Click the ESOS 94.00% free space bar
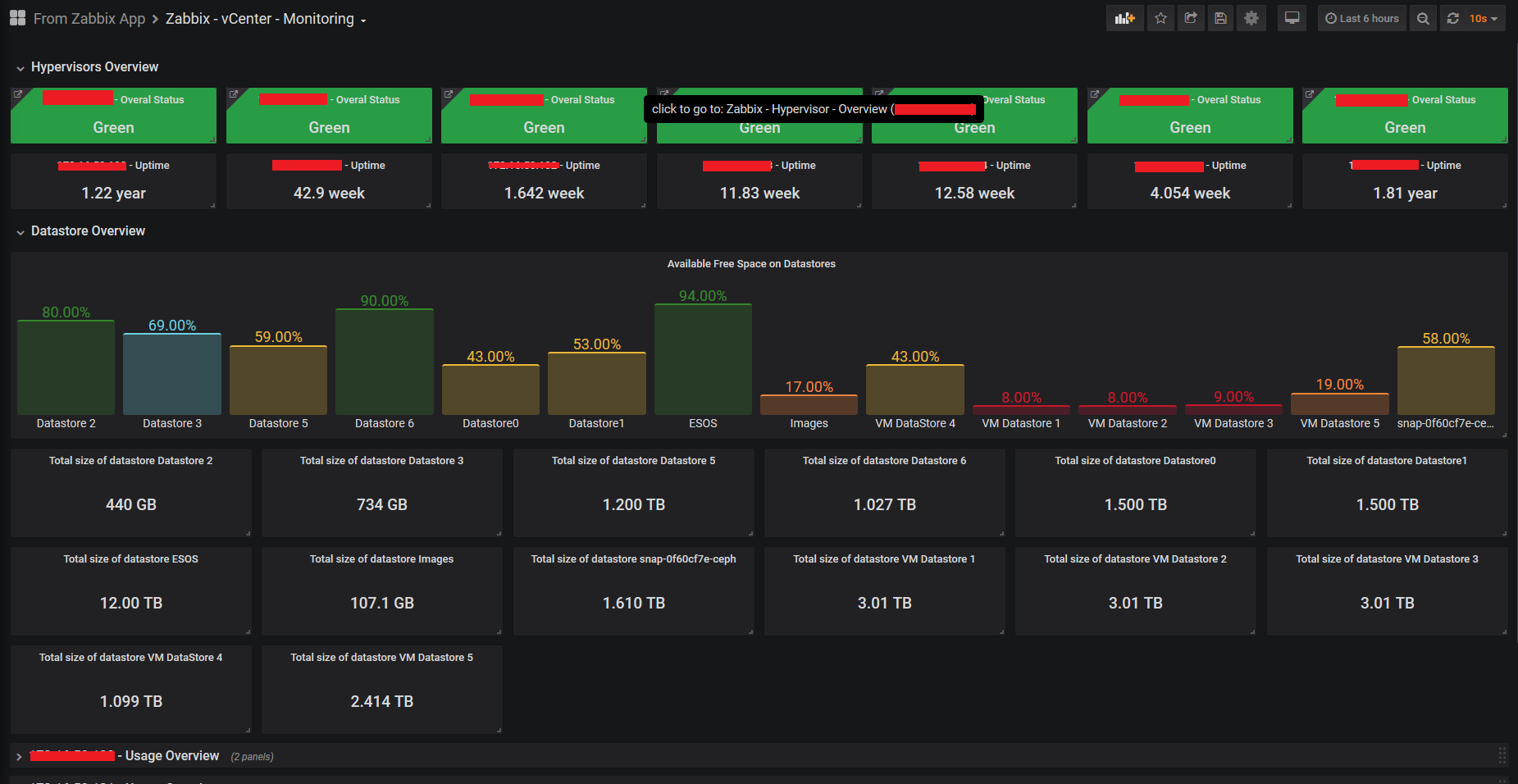 click(x=703, y=359)
